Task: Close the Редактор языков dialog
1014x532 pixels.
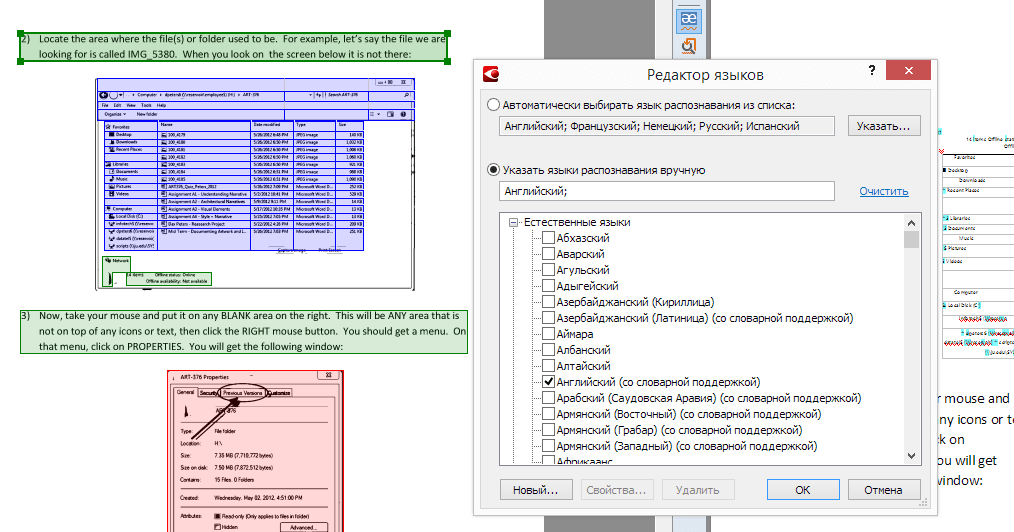Action: coord(908,73)
